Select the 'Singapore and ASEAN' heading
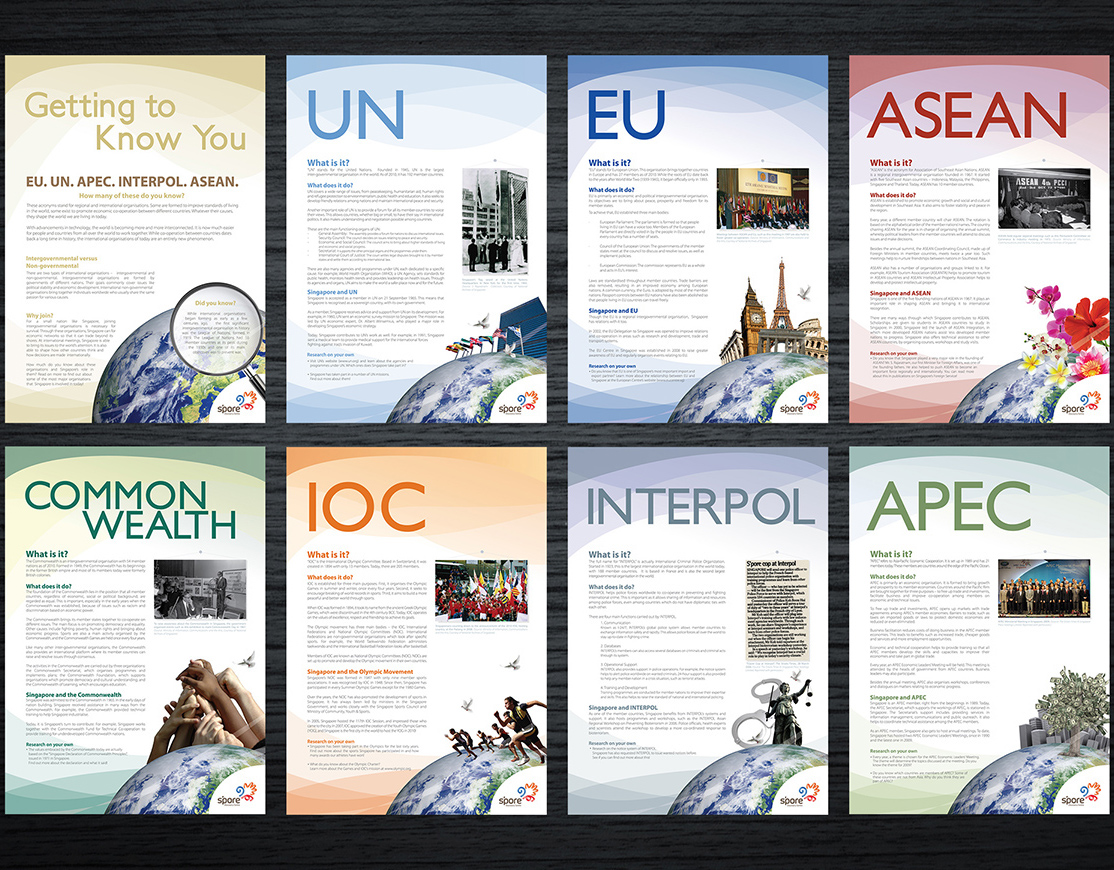1114x870 pixels. coord(900,293)
